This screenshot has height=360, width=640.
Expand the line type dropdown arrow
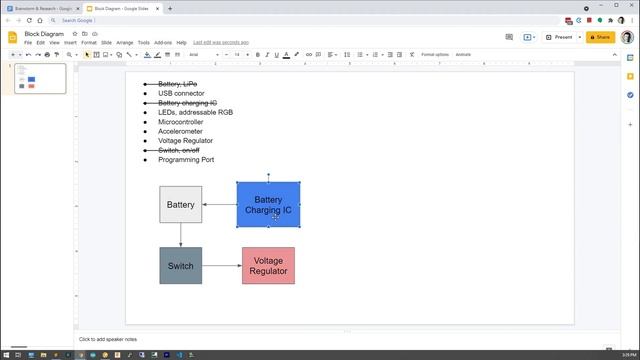tap(136, 55)
